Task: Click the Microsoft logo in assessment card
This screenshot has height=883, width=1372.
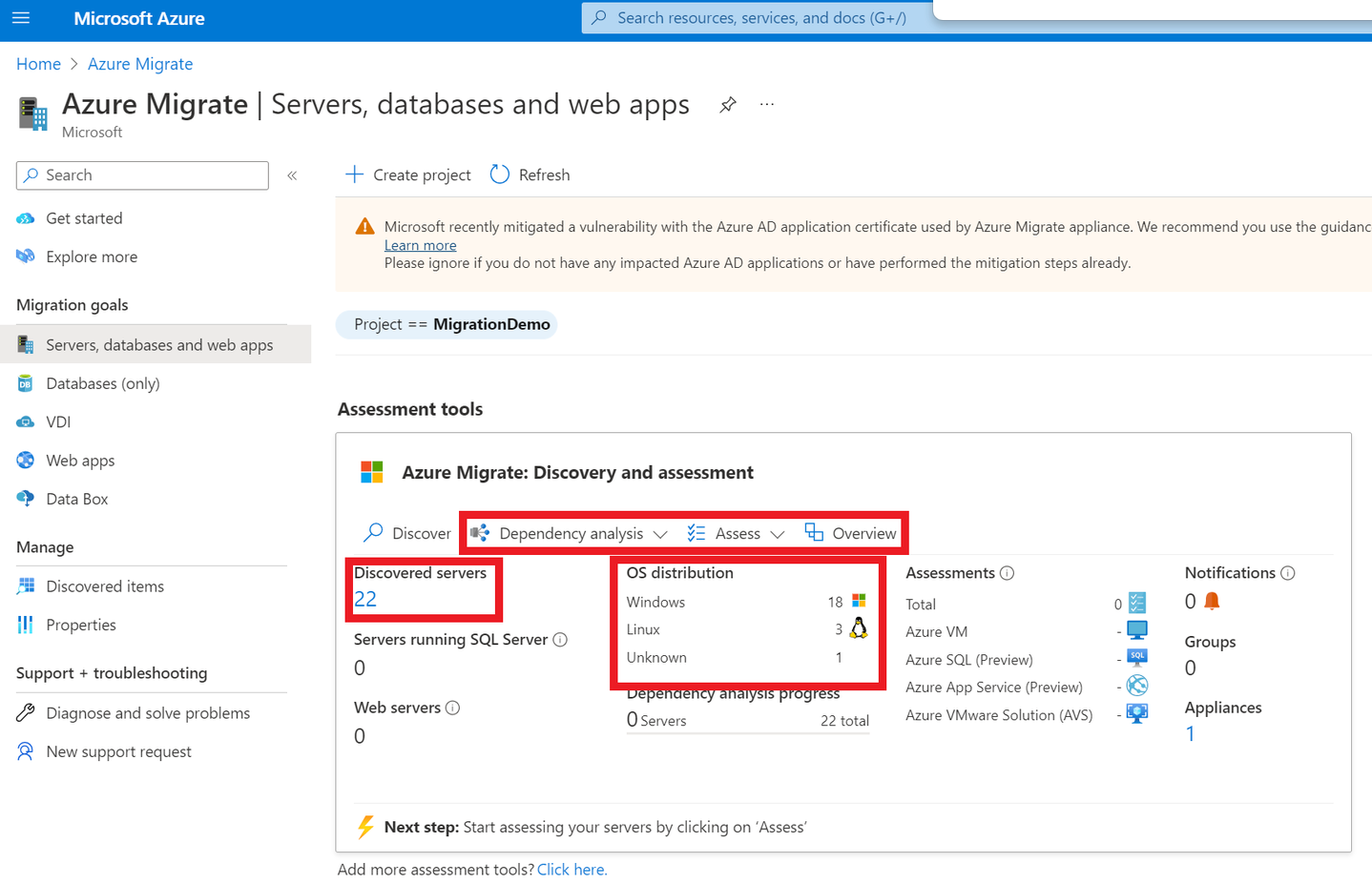Action: (x=372, y=472)
